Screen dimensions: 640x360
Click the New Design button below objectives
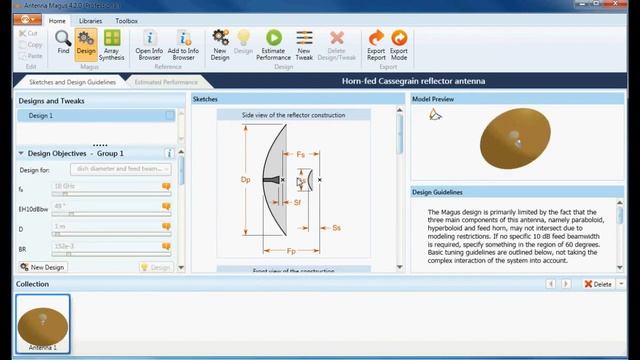(43, 267)
